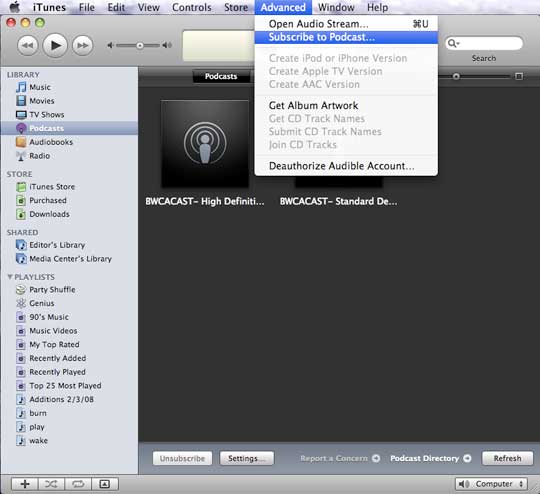Toggle repeat mode
The height and width of the screenshot is (494, 540).
click(x=78, y=484)
